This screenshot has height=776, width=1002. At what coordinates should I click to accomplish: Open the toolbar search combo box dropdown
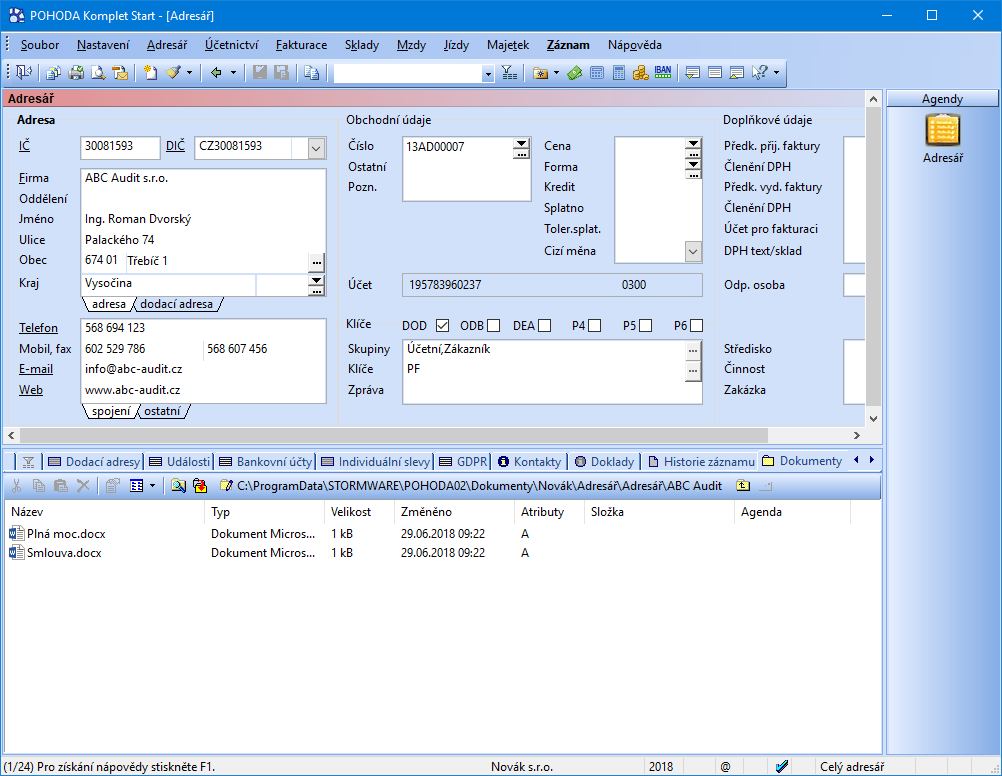488,74
